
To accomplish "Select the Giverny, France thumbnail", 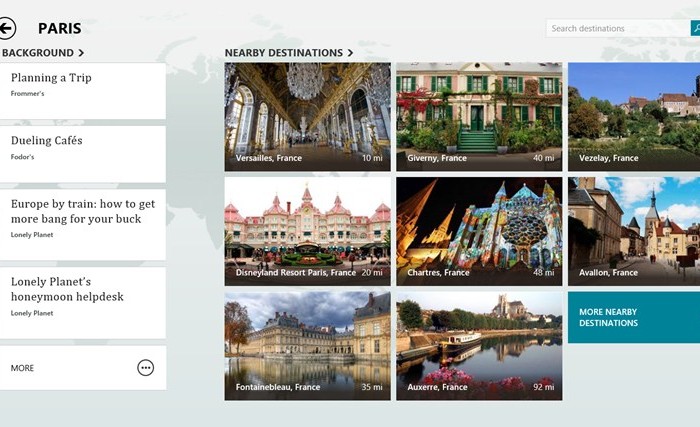I will coord(478,117).
